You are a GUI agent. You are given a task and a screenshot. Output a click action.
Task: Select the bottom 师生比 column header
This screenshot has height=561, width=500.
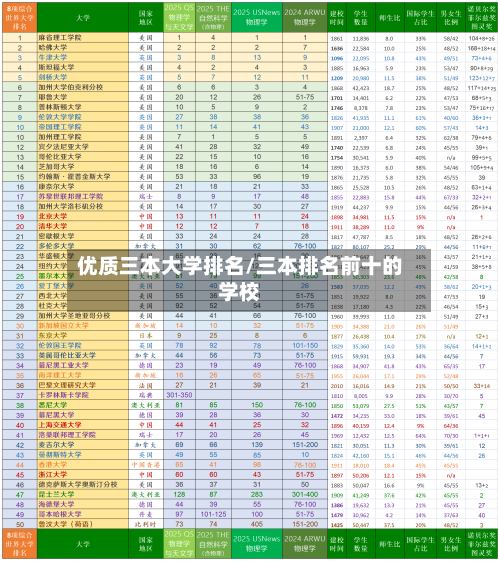pos(389,544)
